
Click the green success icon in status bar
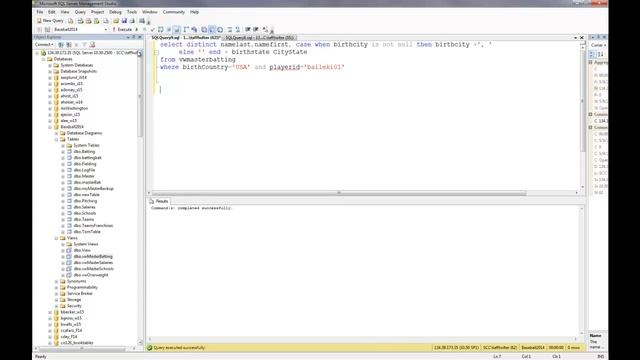149,348
